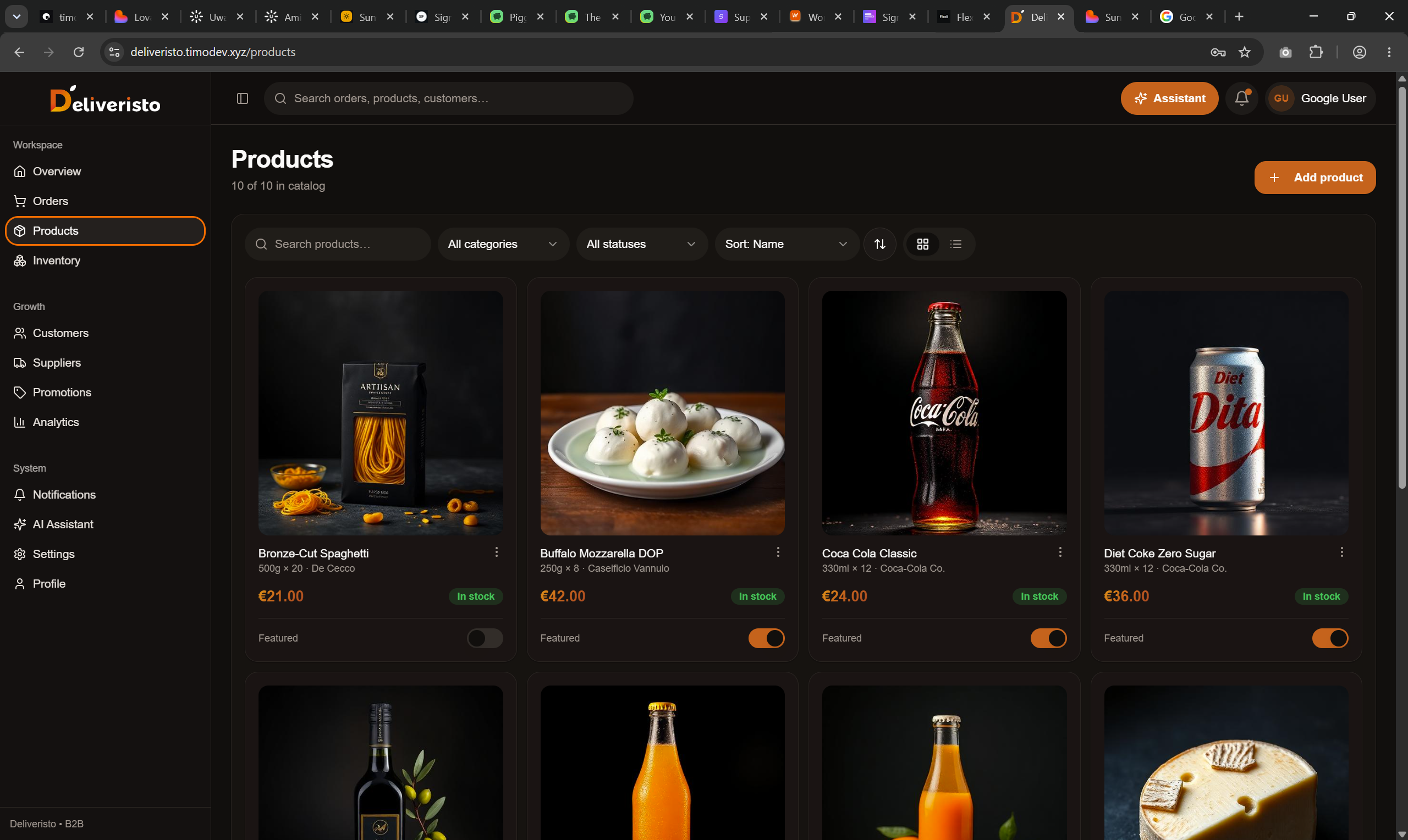
Task: Go back to previous page
Action: pyautogui.click(x=19, y=52)
